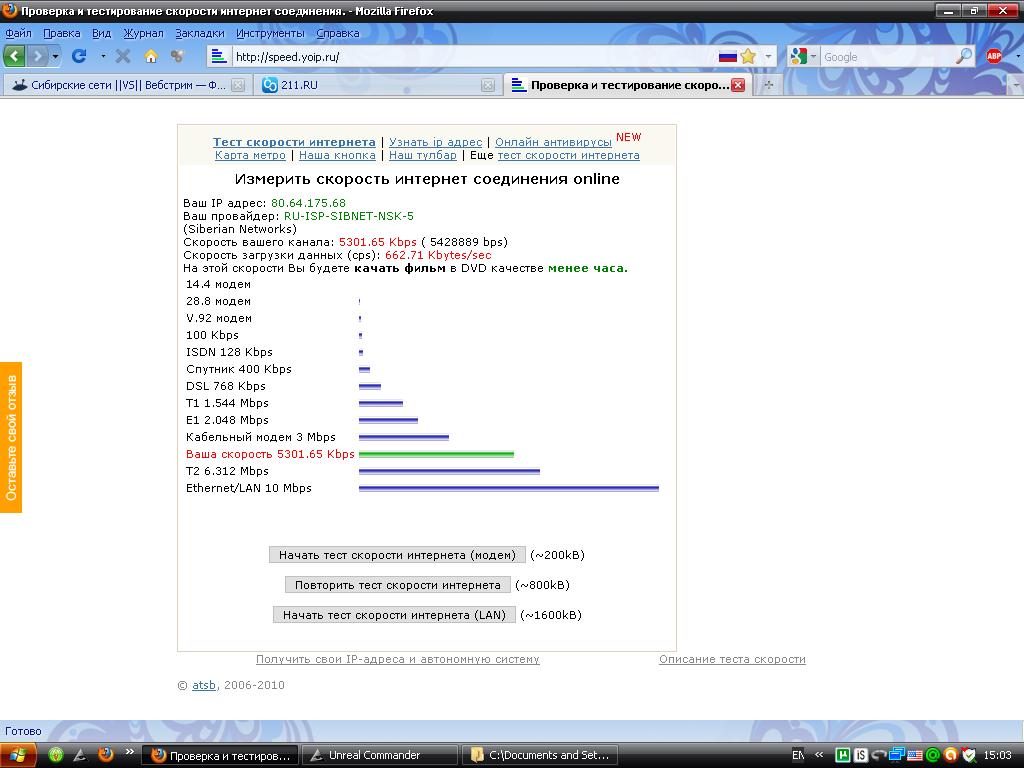1024x768 pixels.
Task: Open a new tab with plus button
Action: pyautogui.click(x=768, y=85)
